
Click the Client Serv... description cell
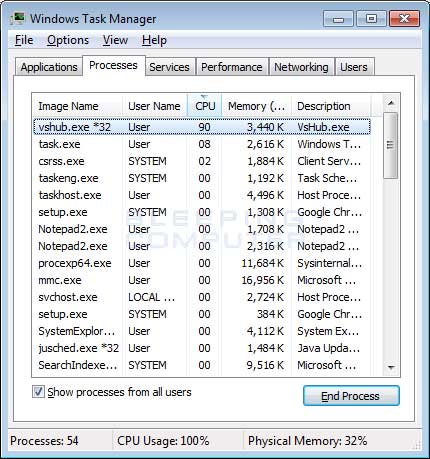click(x=329, y=161)
